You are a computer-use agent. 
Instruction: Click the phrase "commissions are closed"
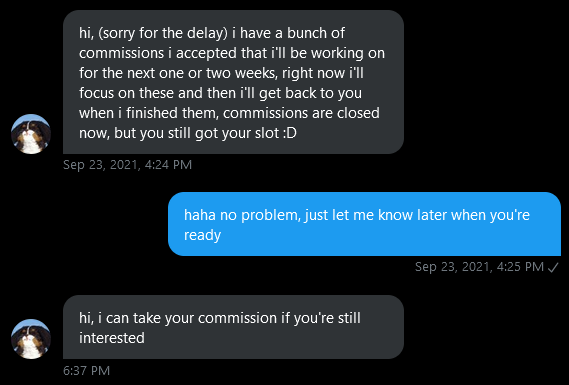click(301, 113)
